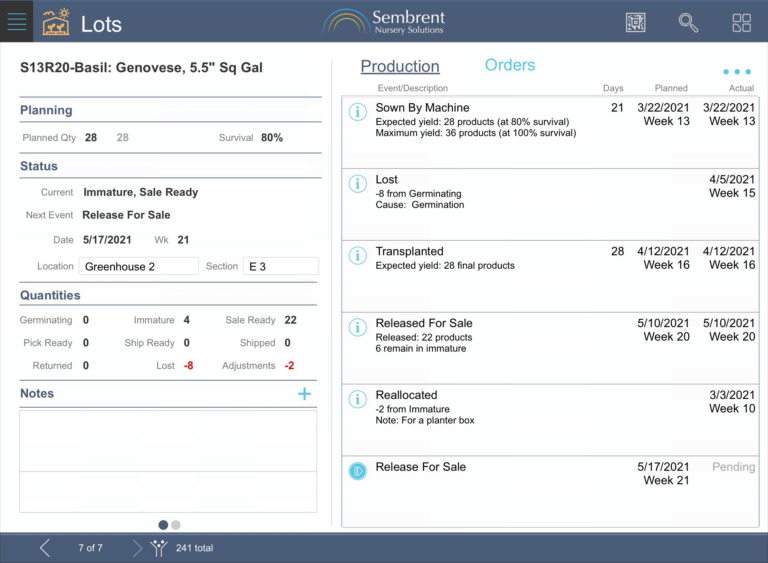The image size is (768, 563).
Task: Click the Lots greenhouse icon
Action: click(56, 22)
